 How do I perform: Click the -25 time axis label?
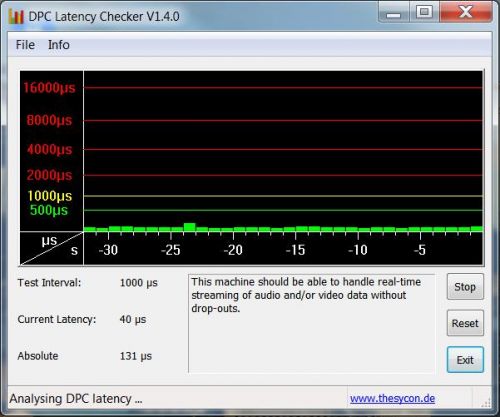171,250
